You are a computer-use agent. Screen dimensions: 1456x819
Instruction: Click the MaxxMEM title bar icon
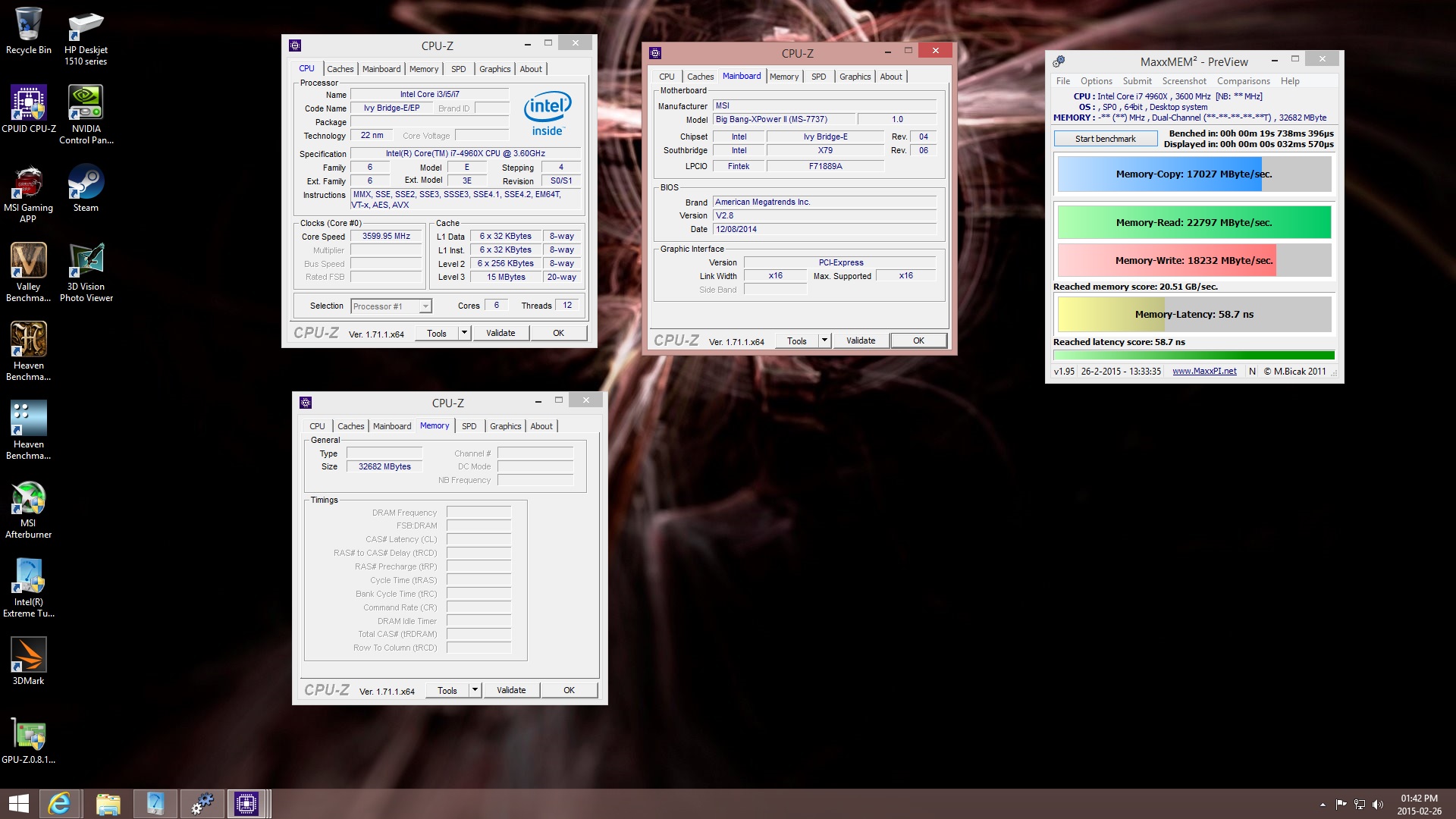coord(1059,61)
